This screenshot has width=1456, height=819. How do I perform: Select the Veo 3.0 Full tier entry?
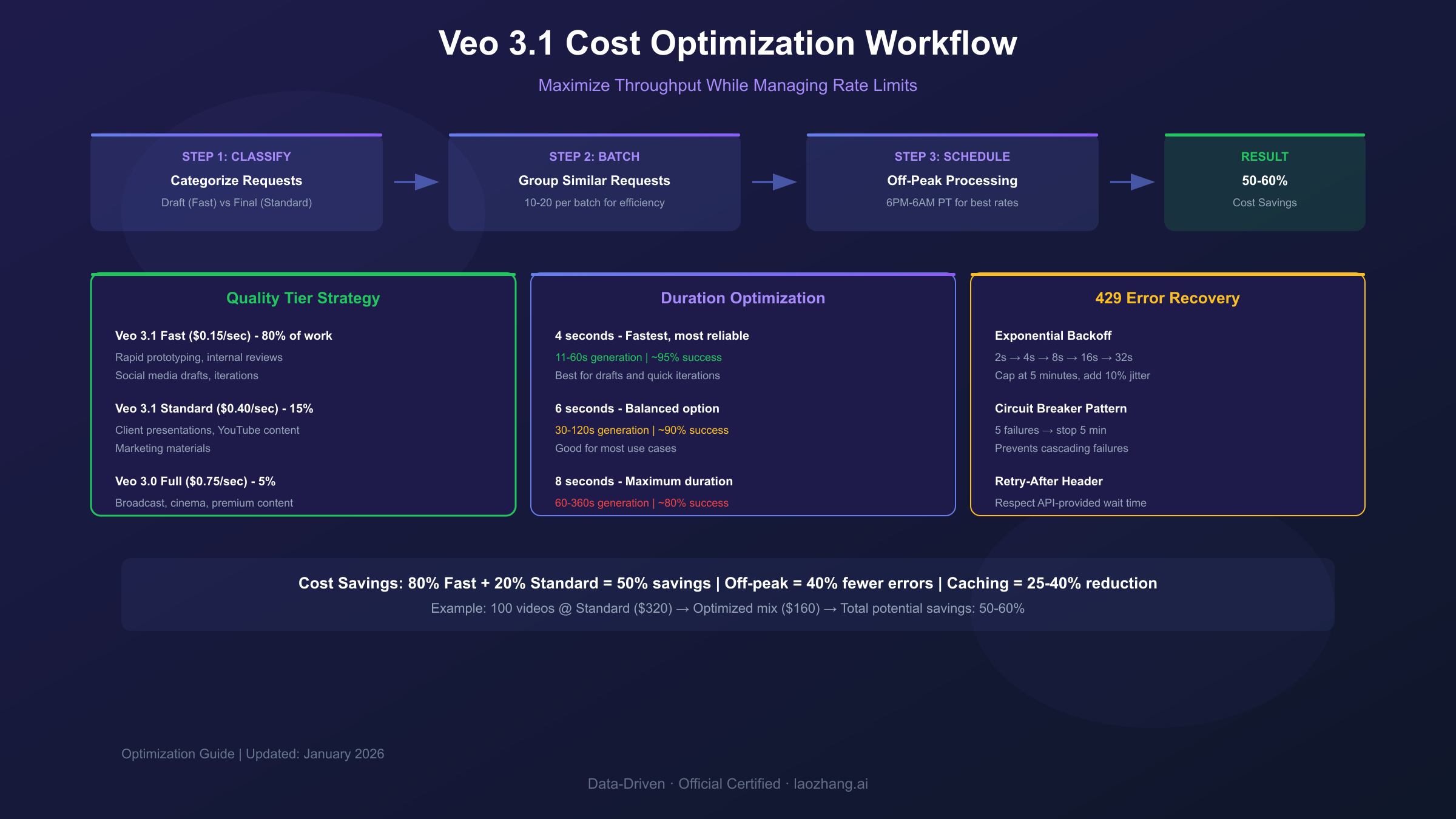point(195,481)
